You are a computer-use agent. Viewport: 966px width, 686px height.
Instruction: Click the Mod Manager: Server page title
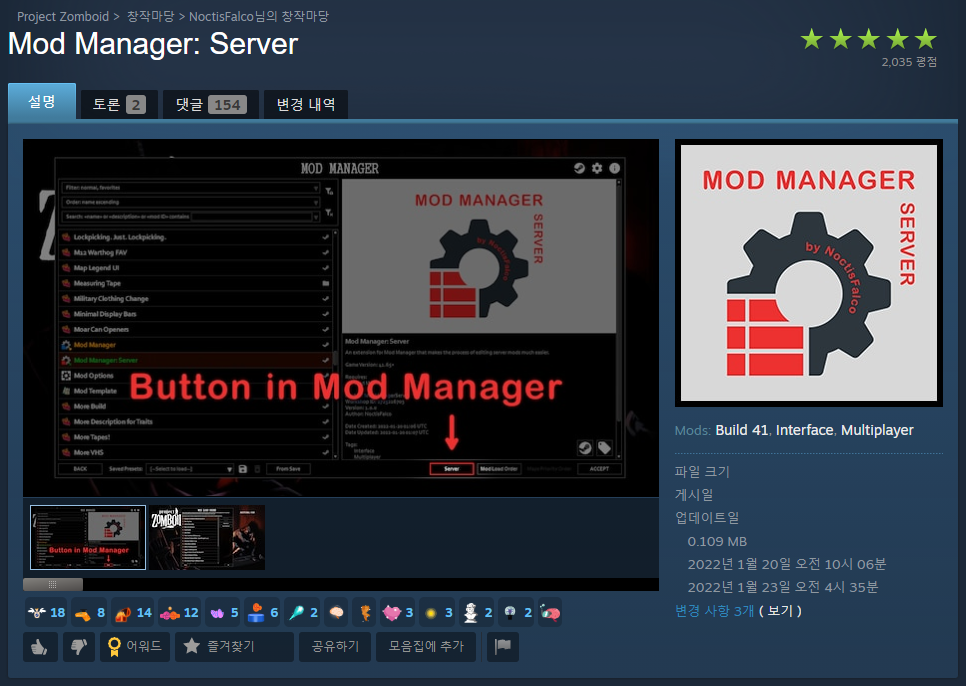point(153,44)
